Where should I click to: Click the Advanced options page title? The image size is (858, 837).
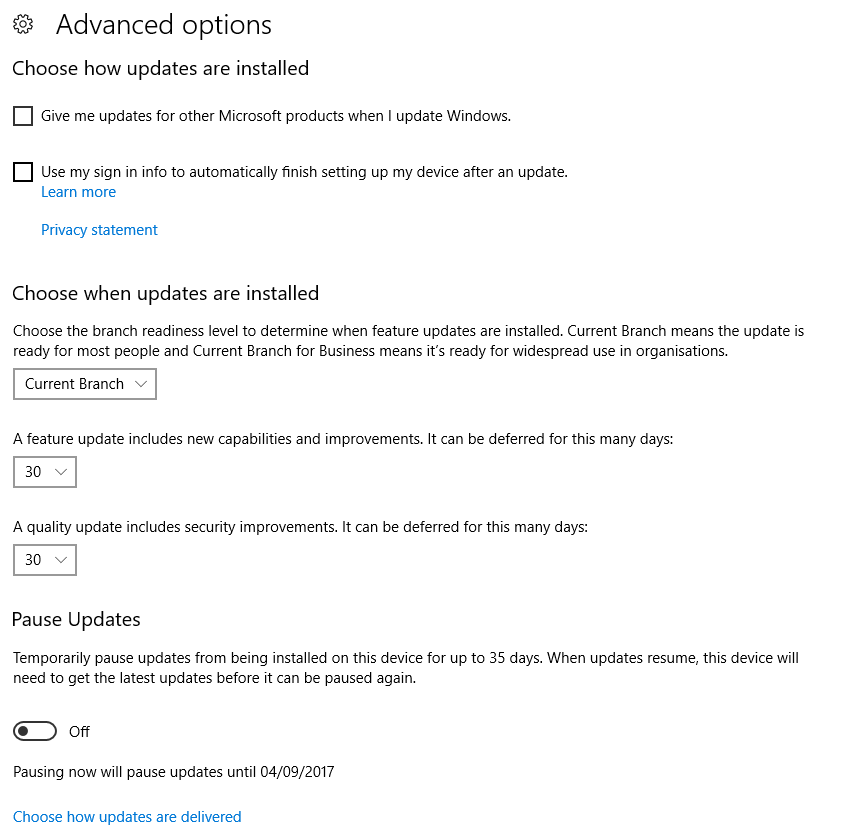click(x=164, y=25)
